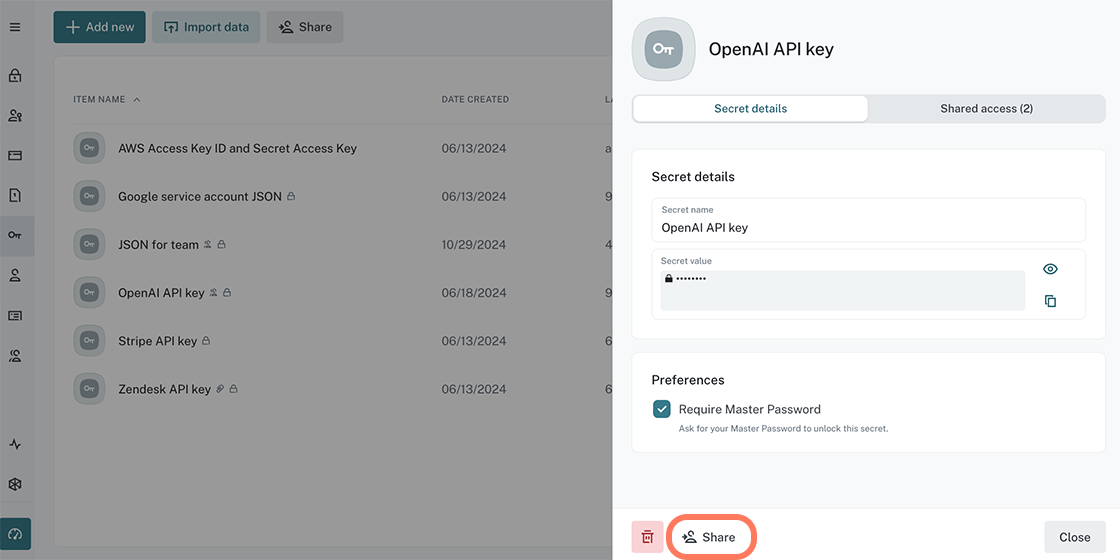The image size is (1120, 560).
Task: Click the Share button in panel footer
Action: (709, 537)
